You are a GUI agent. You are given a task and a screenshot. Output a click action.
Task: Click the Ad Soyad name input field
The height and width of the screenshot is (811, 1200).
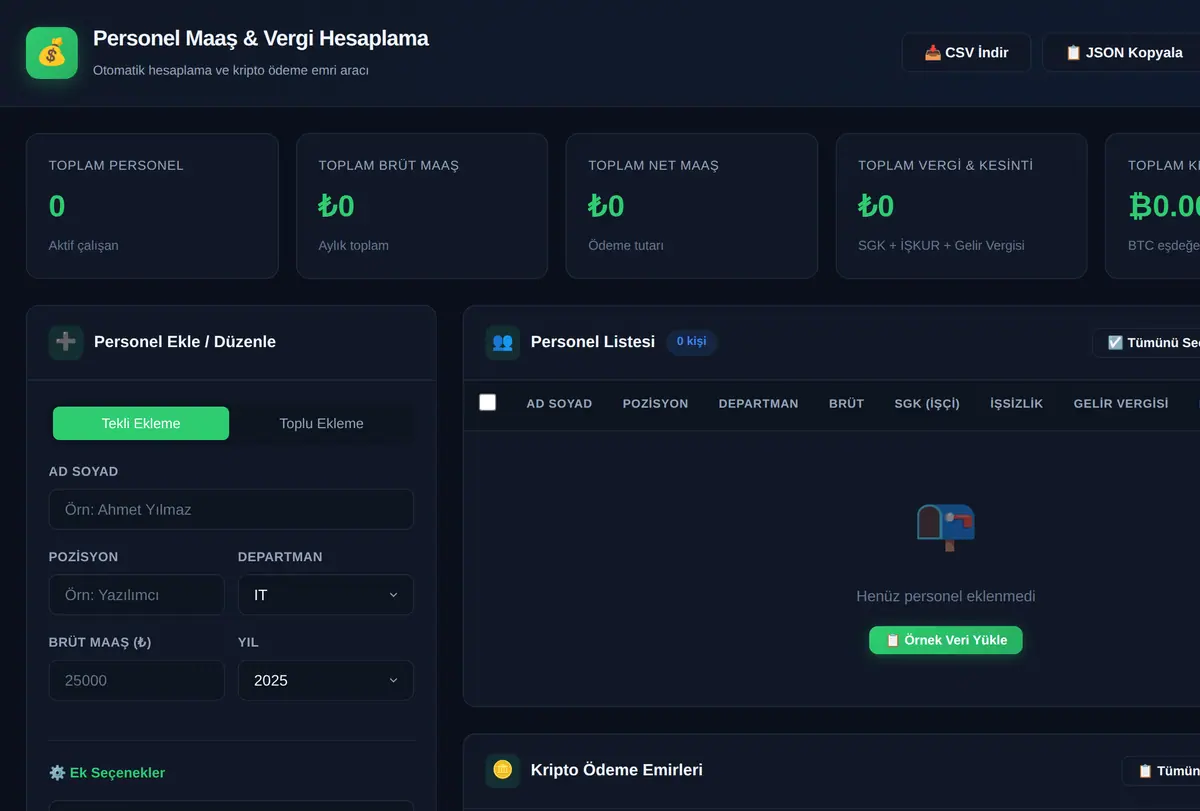pyautogui.click(x=231, y=509)
